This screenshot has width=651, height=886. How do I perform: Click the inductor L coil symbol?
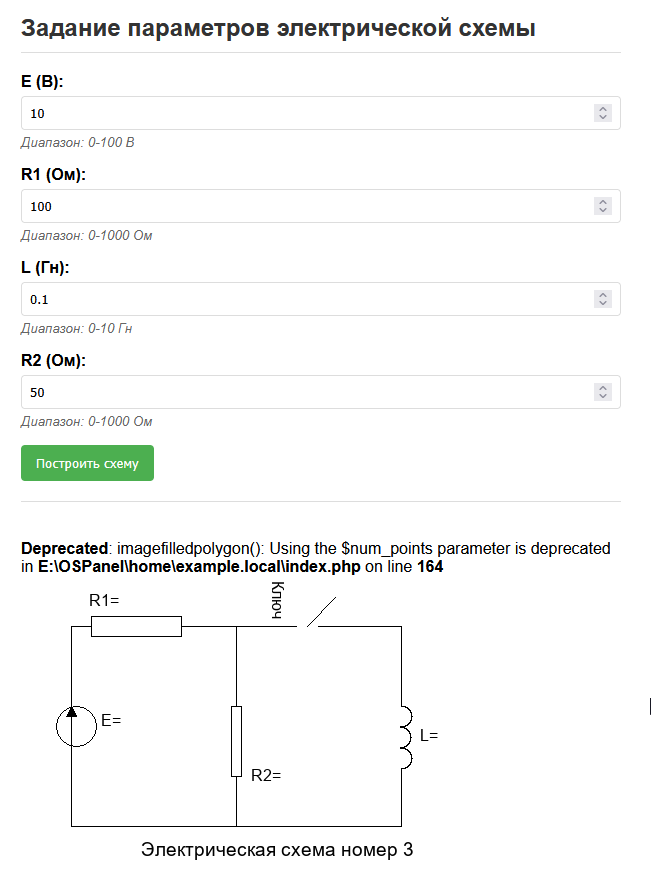click(x=405, y=738)
